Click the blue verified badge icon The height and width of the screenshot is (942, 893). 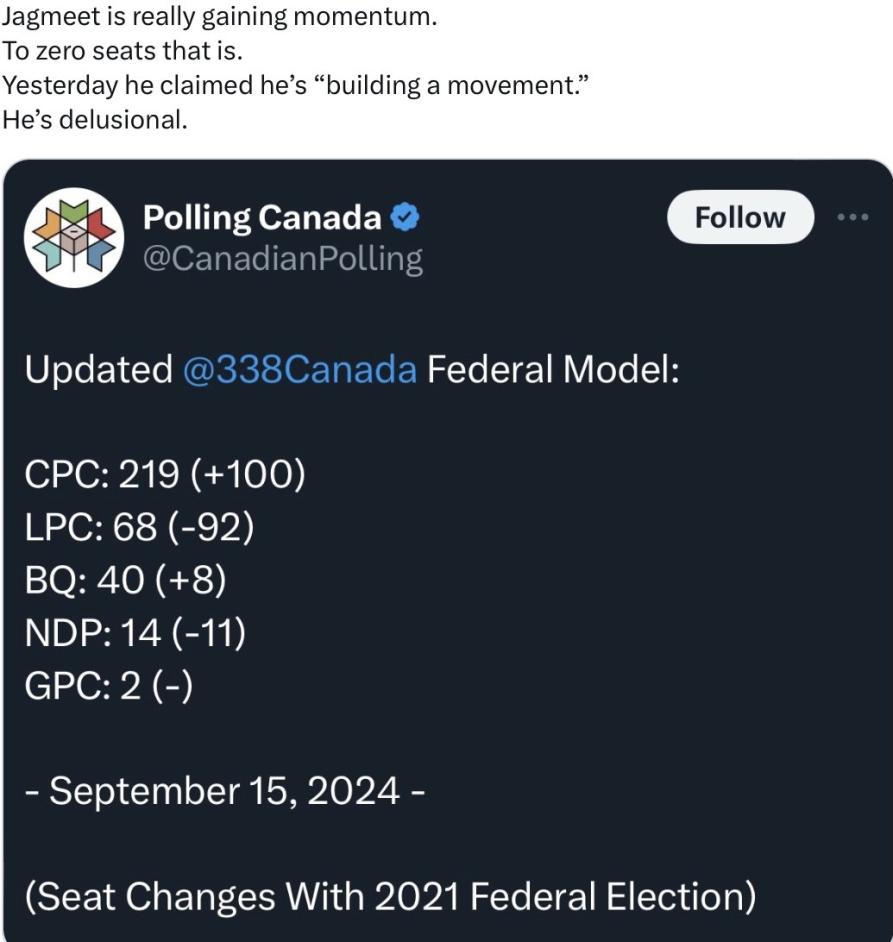404,216
